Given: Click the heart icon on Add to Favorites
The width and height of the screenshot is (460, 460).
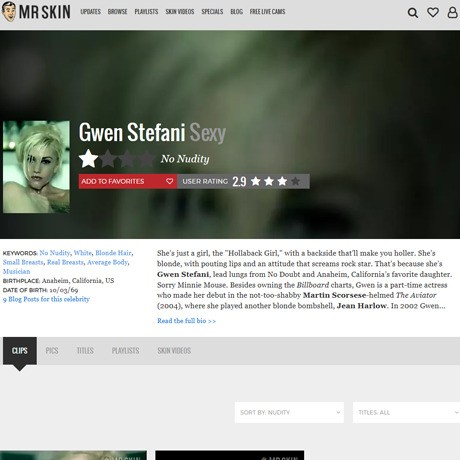Looking at the screenshot, I should [x=169, y=181].
